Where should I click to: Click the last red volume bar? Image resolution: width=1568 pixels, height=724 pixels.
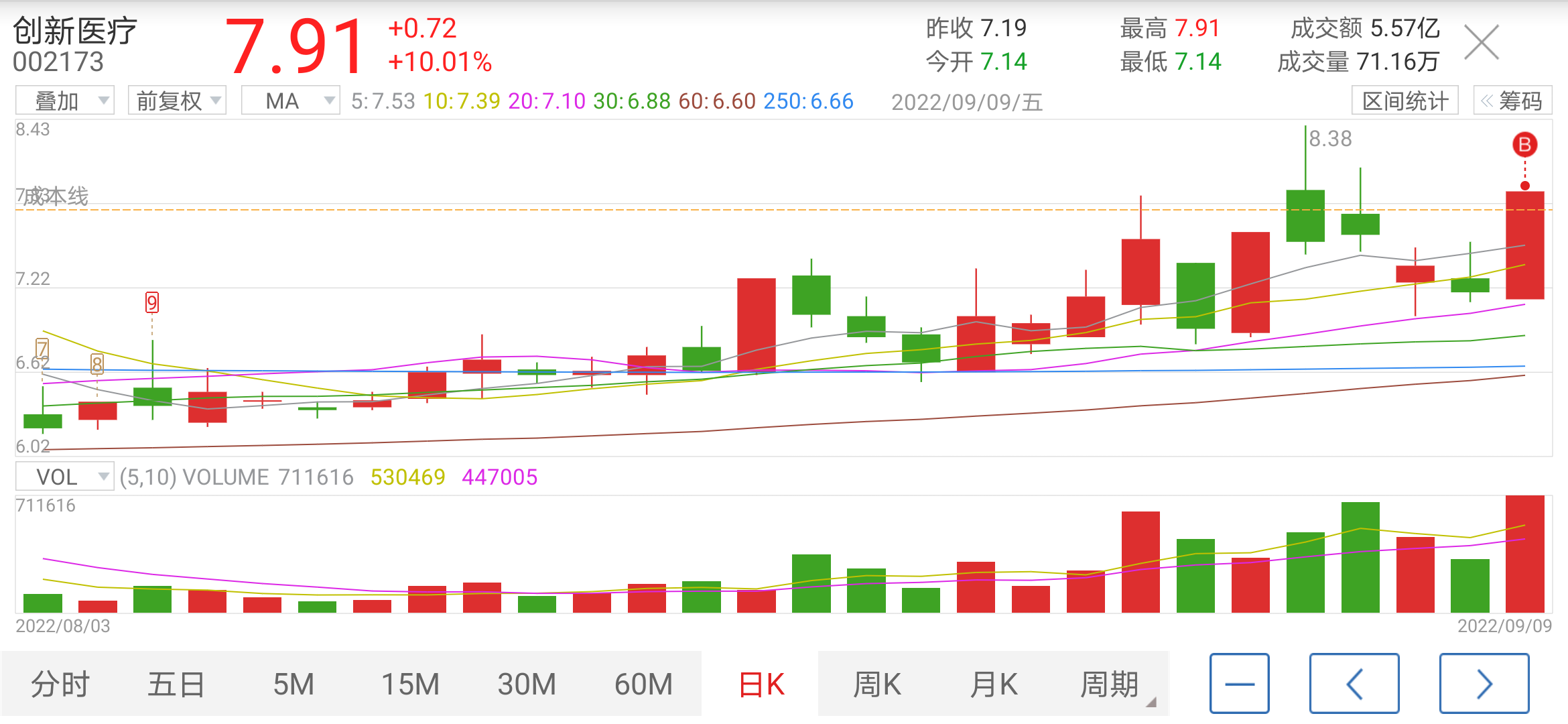pos(1524,554)
